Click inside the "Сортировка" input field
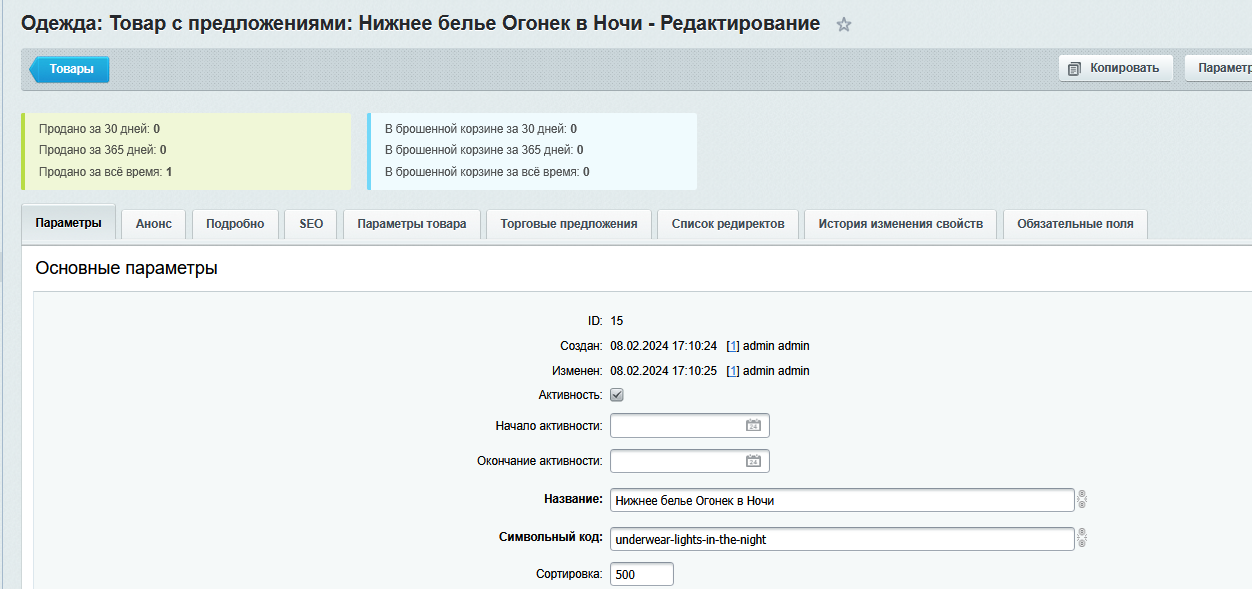 coord(641,573)
